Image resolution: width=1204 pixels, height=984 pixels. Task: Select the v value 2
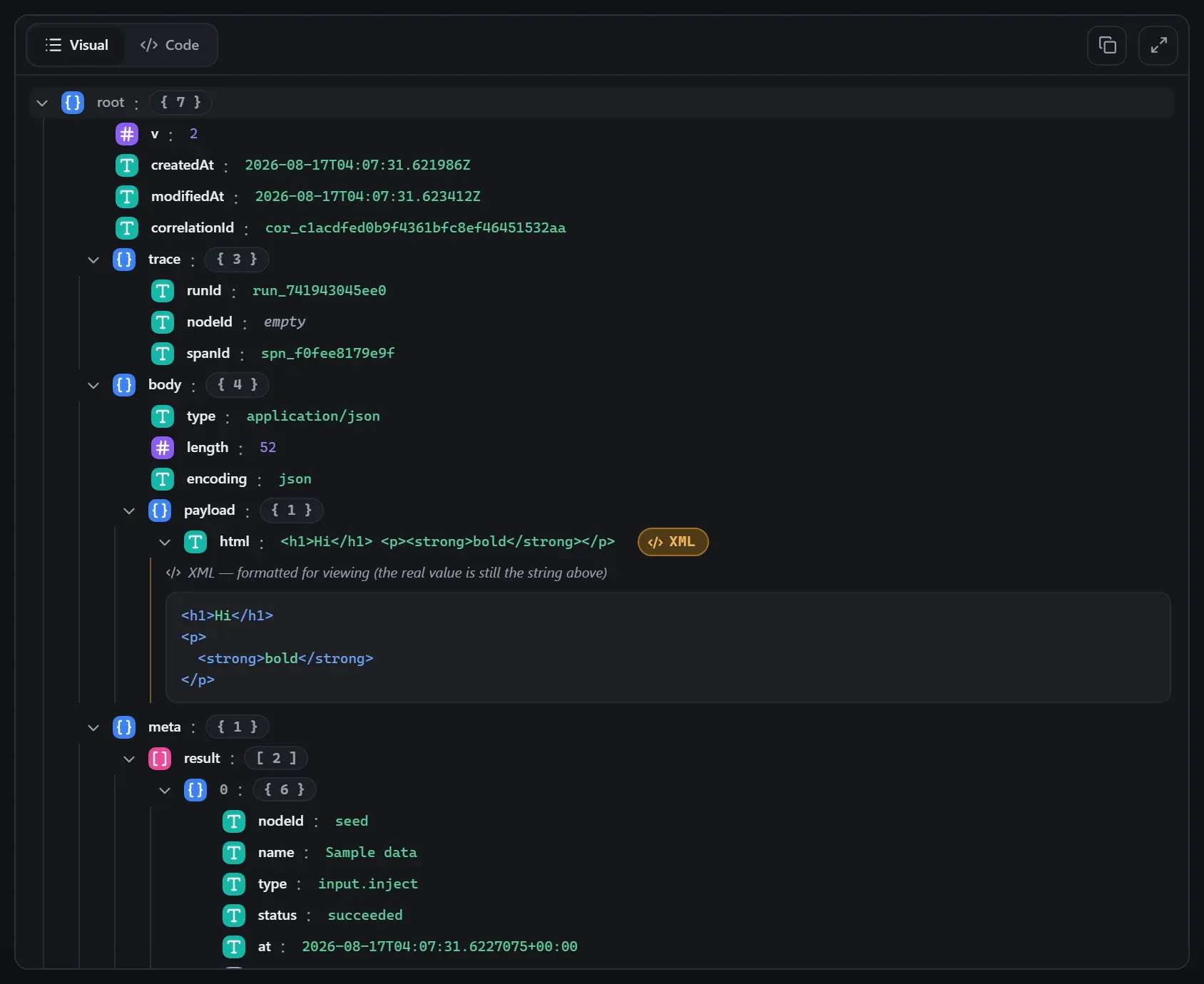[193, 134]
